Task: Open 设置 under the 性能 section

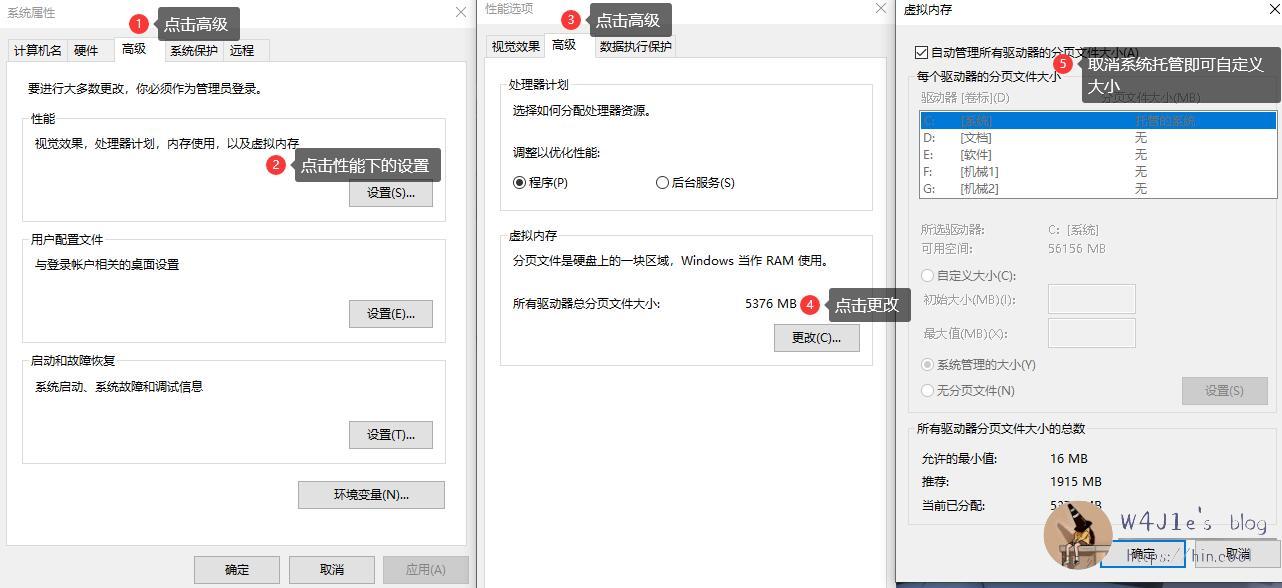Action: click(x=391, y=193)
